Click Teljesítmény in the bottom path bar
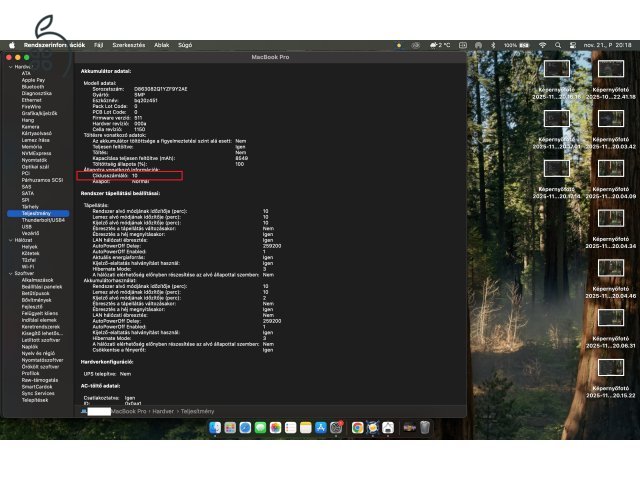 pyautogui.click(x=198, y=411)
